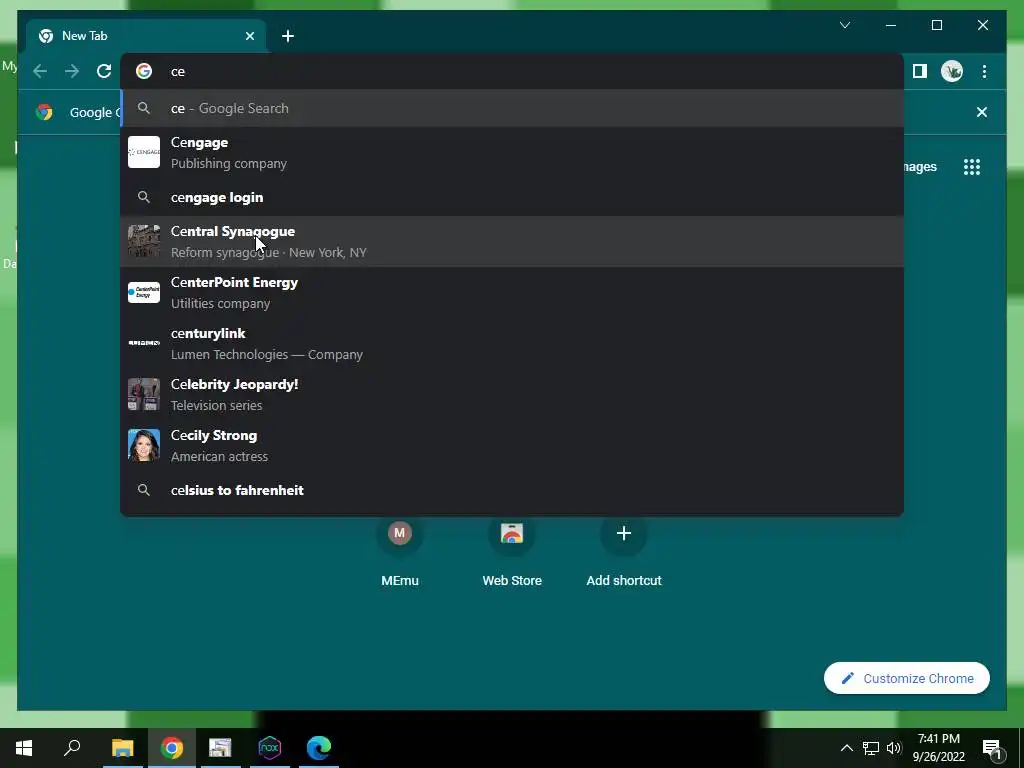1024x768 pixels.
Task: Click Chrome icon in taskbar
Action: 172,748
